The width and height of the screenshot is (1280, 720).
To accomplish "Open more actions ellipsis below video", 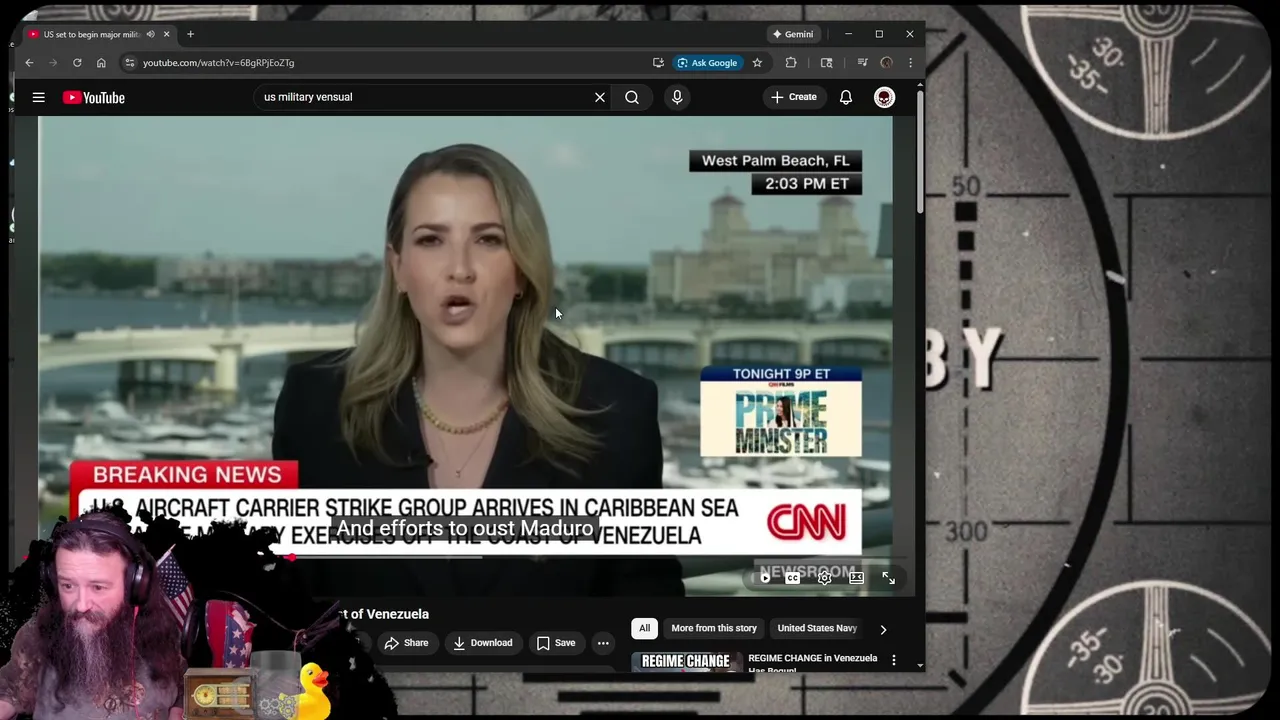I will click(x=603, y=643).
